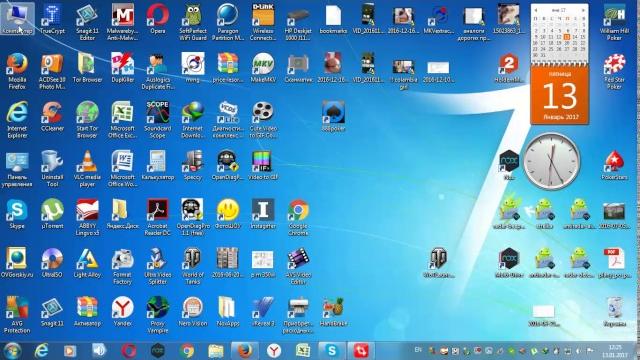
Task: Open Skype from the taskbar
Action: click(x=332, y=351)
